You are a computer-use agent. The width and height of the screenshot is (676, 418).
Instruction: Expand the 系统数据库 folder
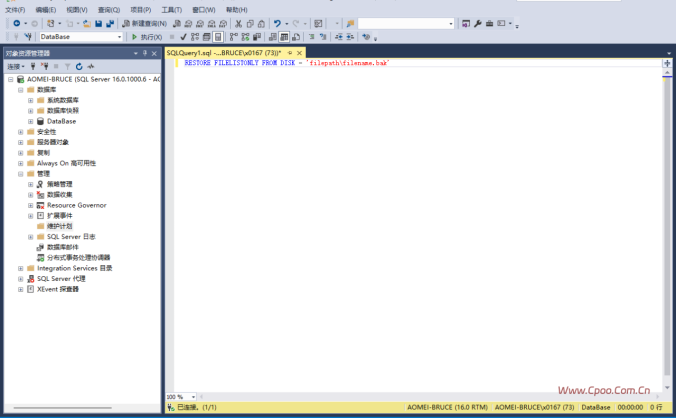pos(30,100)
